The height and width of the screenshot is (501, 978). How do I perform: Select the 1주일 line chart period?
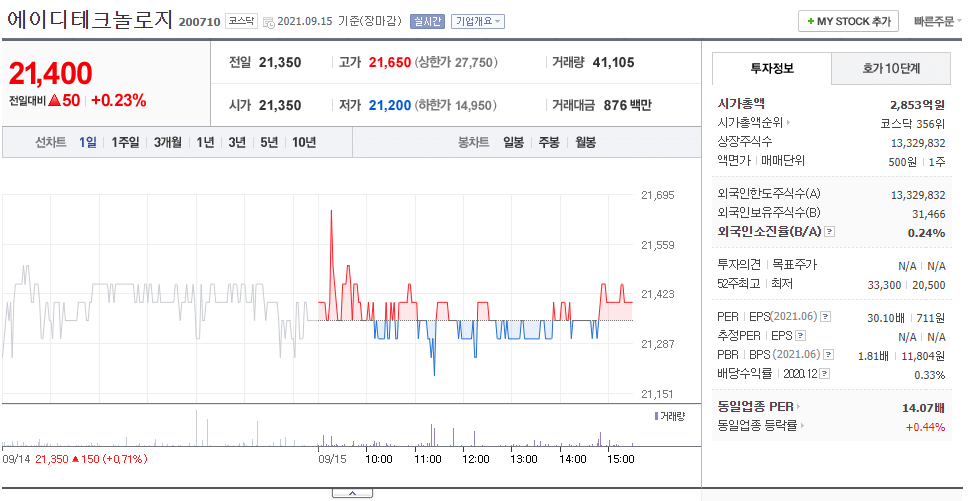(x=125, y=142)
